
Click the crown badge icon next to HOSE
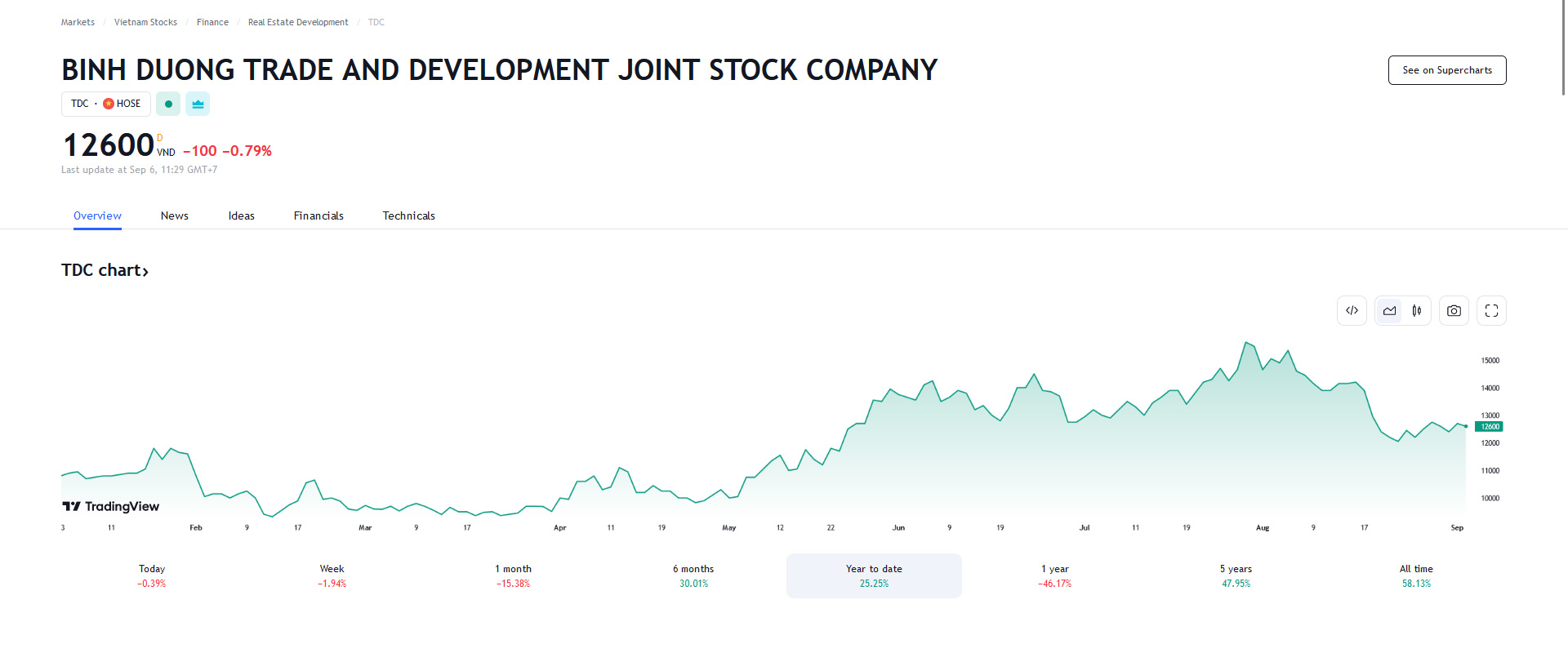[198, 104]
